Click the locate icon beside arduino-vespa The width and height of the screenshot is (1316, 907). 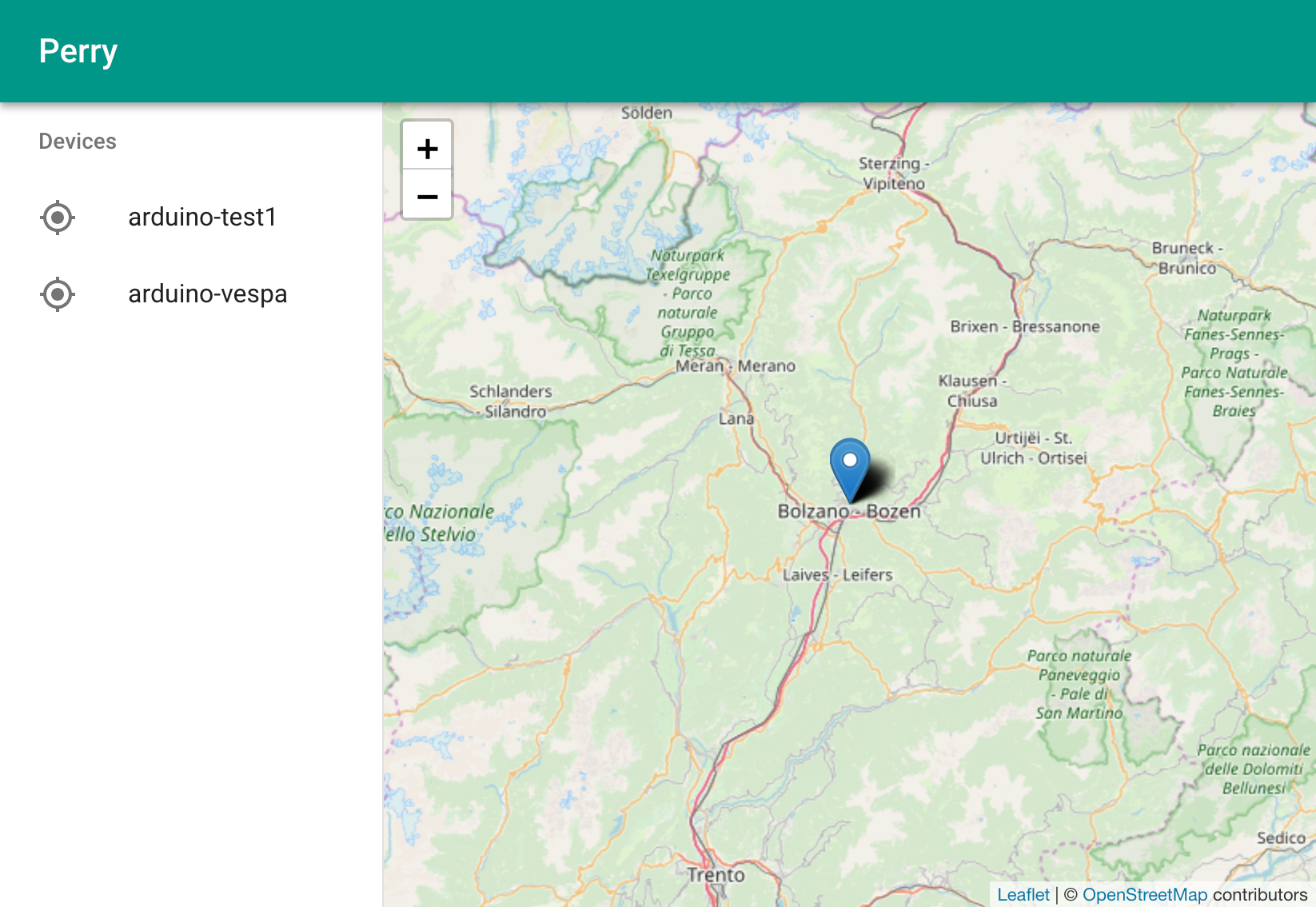[58, 294]
